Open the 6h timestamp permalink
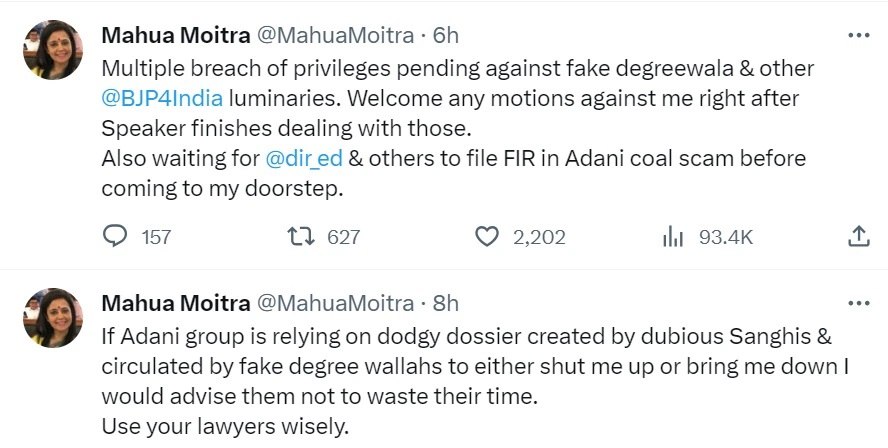Screen dimensions: 888x448 (445, 35)
